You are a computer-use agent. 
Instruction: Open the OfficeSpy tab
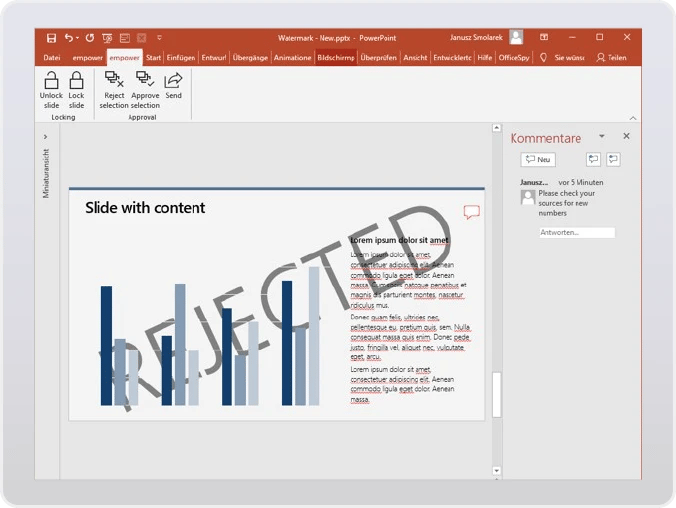point(514,57)
